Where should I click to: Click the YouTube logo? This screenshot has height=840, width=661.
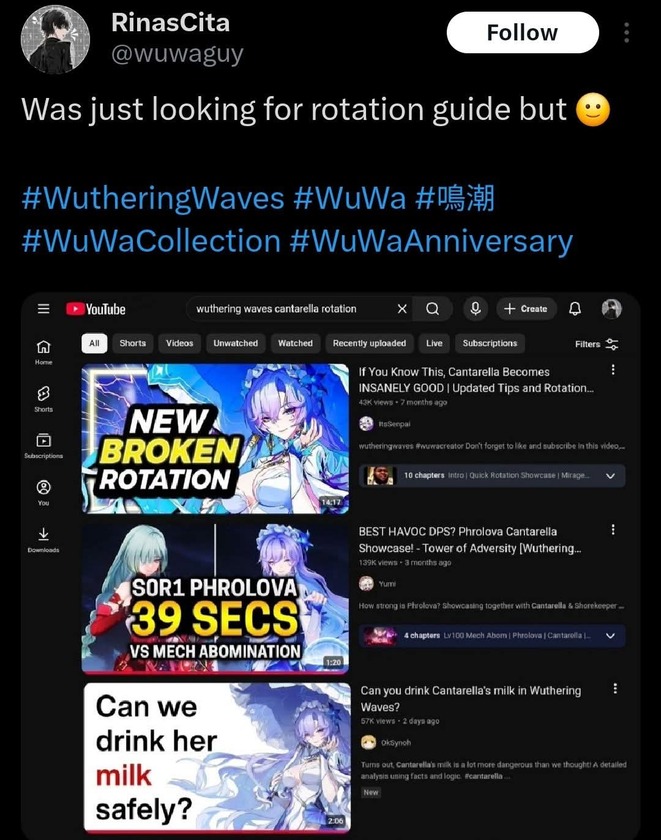tap(96, 309)
